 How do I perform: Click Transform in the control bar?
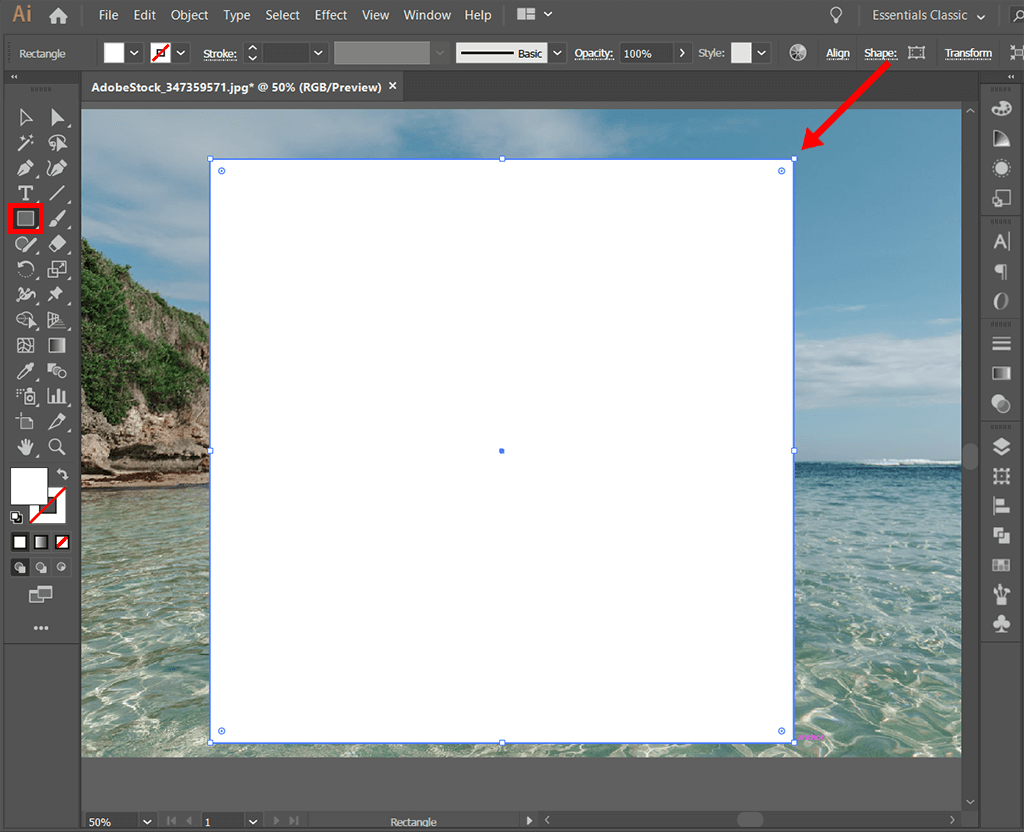point(968,53)
